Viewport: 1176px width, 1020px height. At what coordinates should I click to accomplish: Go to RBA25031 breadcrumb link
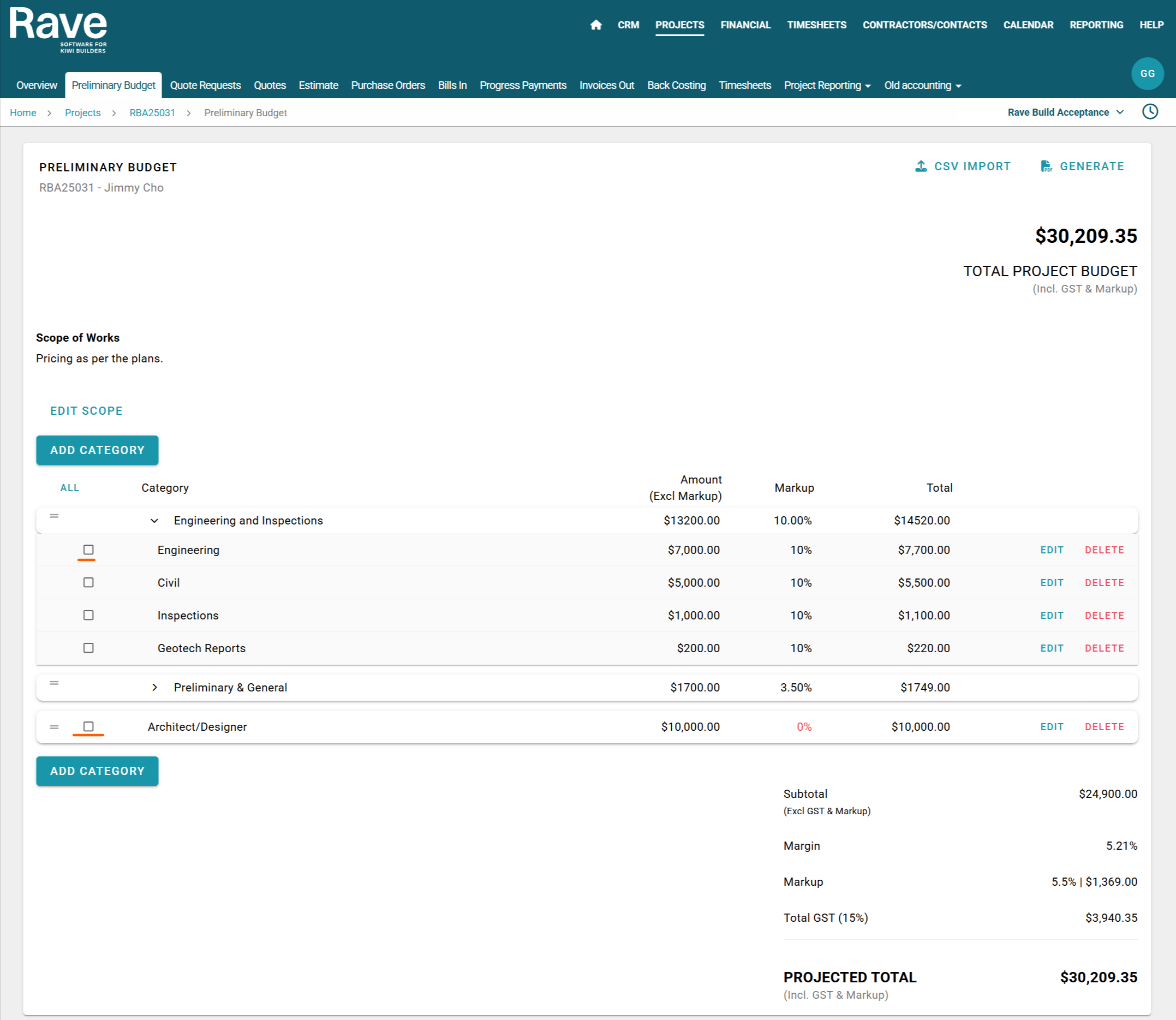coord(152,113)
